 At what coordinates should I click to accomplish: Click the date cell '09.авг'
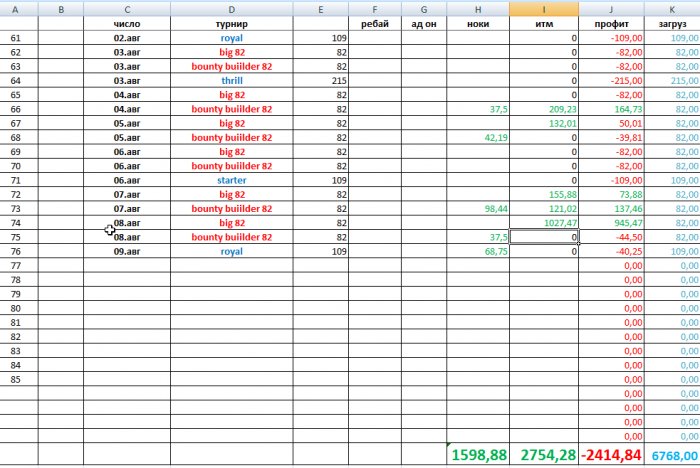tap(127, 251)
